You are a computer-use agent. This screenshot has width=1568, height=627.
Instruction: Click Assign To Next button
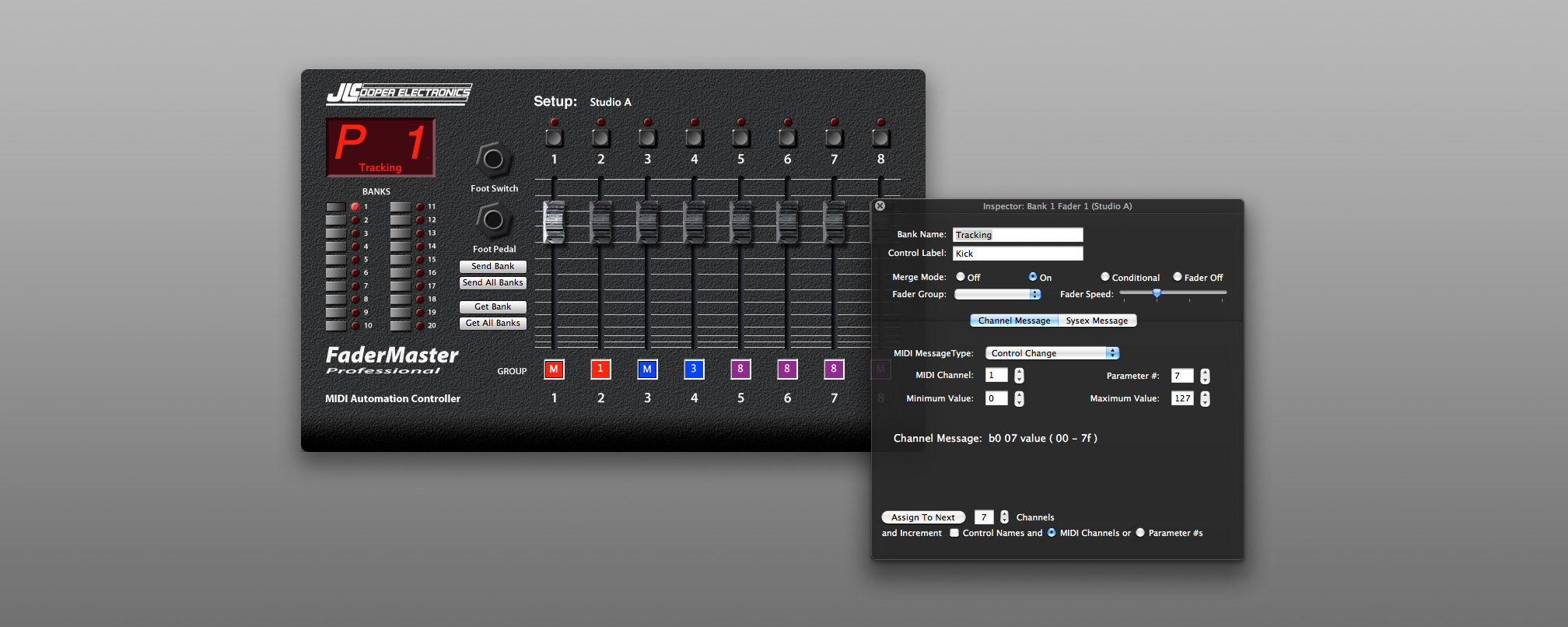coord(923,517)
